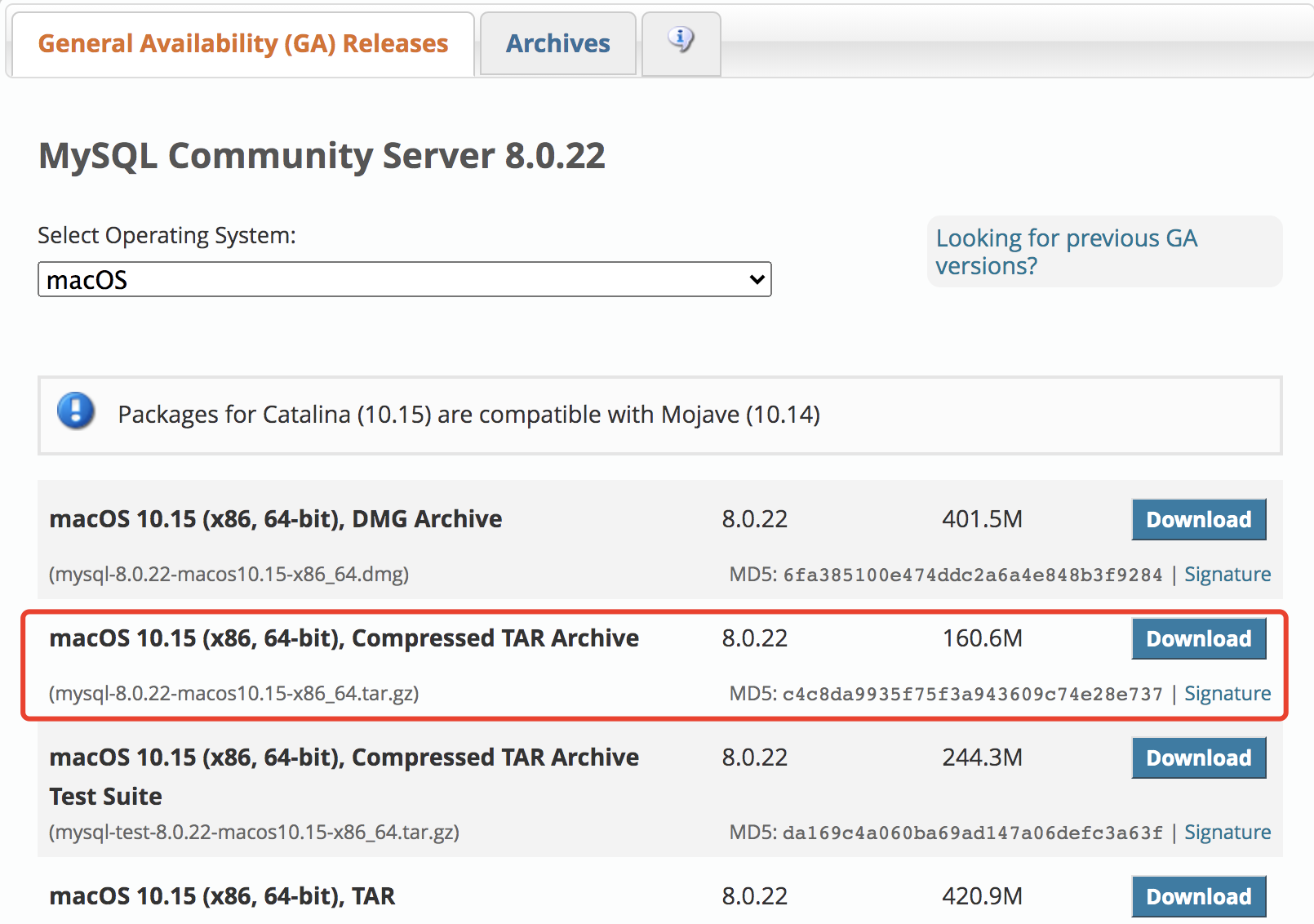The height and width of the screenshot is (924, 1314).
Task: Follow the Looking for previous GA versions link
Action: tap(1067, 251)
